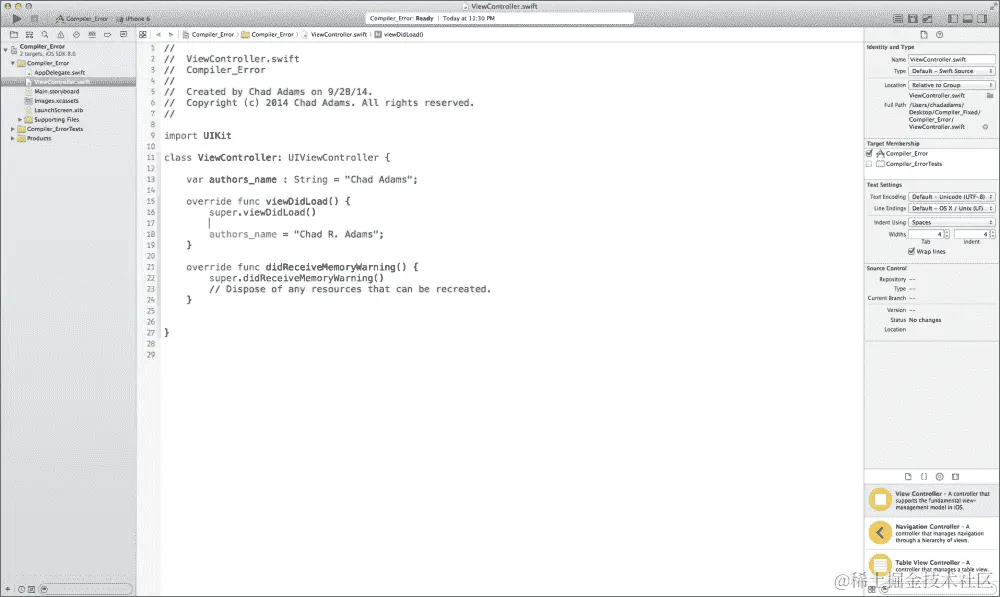
Task: Click the Name field ViewController.swift
Action: [952, 59]
